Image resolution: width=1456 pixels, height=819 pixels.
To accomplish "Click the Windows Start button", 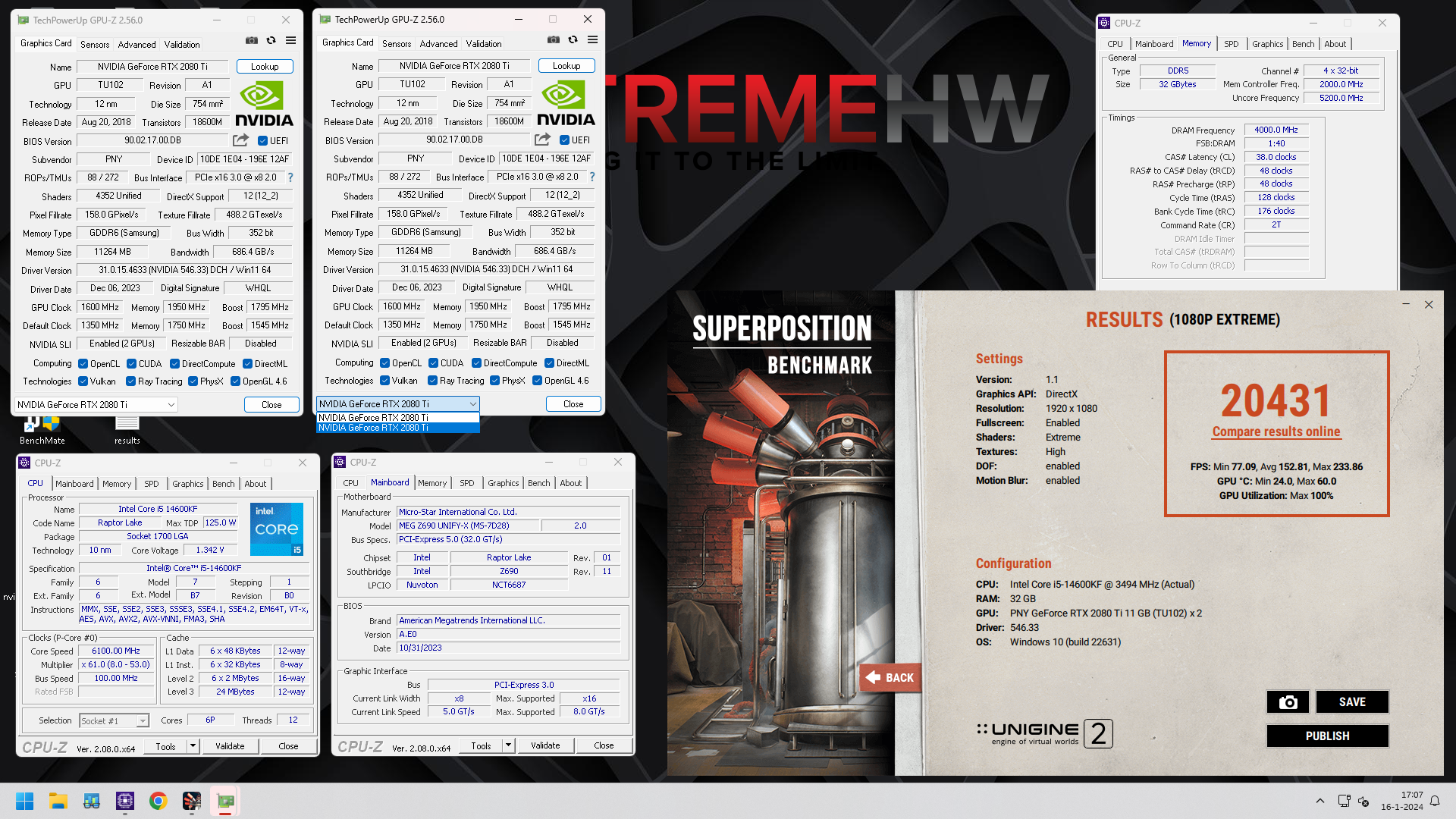I will [x=24, y=801].
